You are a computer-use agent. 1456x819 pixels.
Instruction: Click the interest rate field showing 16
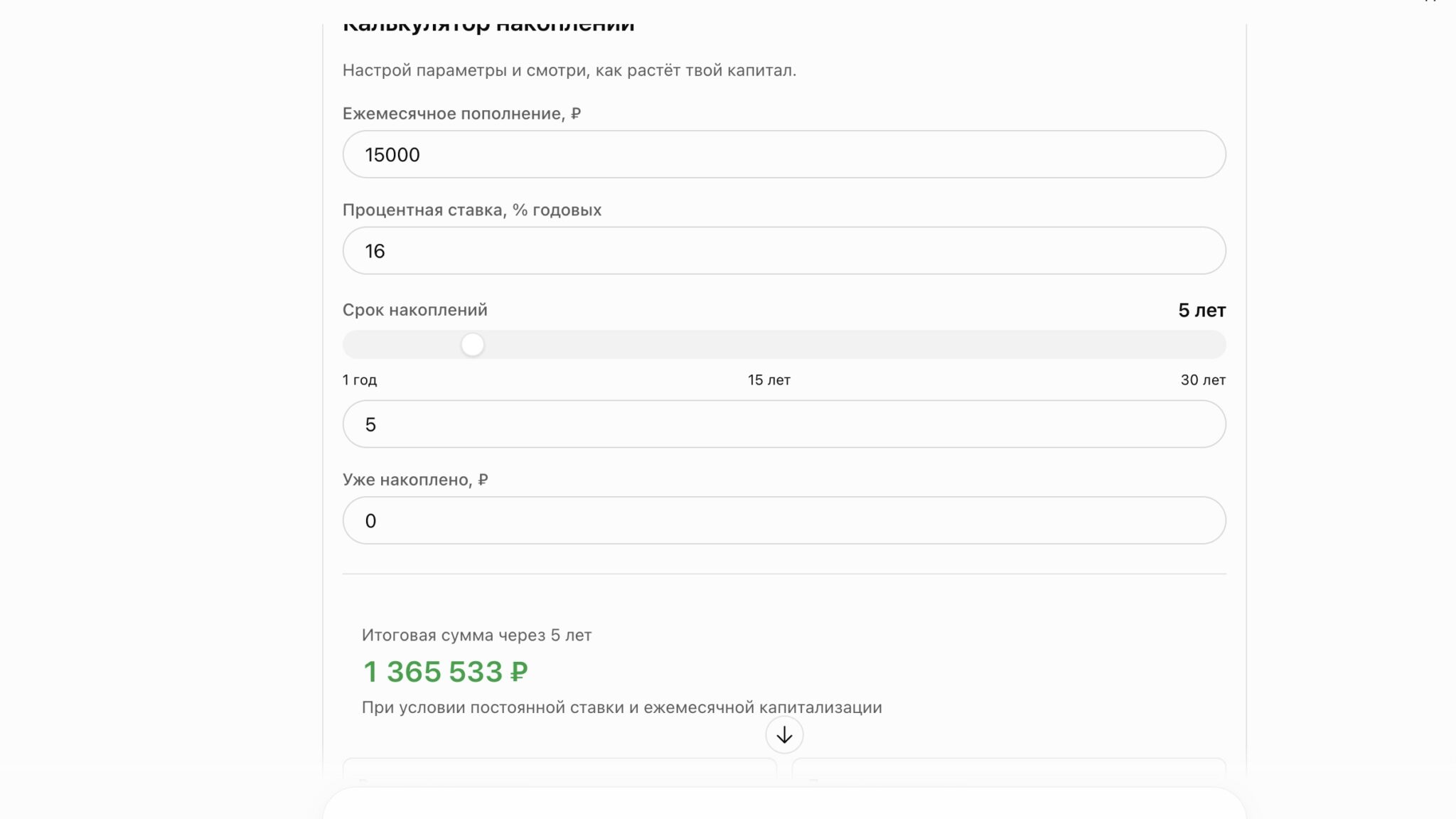(x=784, y=251)
